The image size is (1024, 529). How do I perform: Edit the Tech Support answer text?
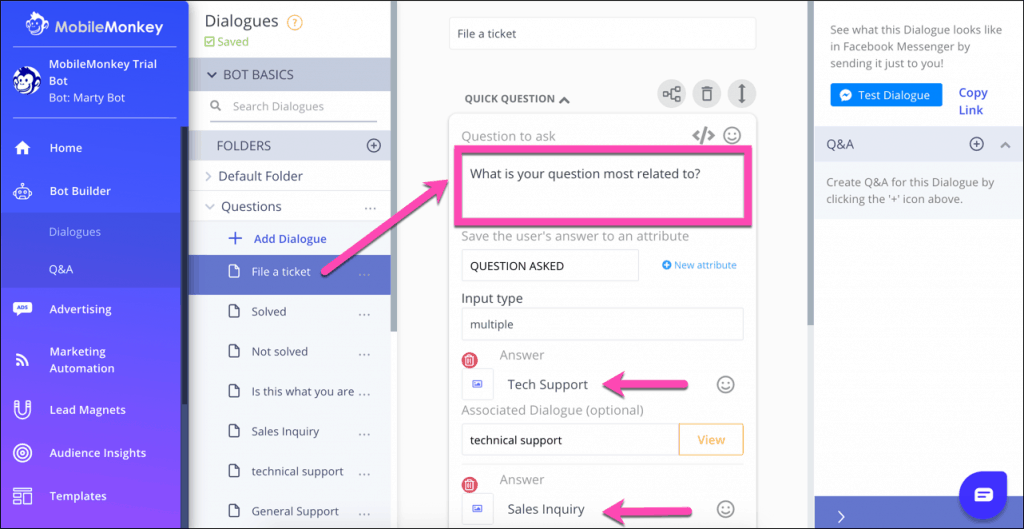click(x=548, y=385)
